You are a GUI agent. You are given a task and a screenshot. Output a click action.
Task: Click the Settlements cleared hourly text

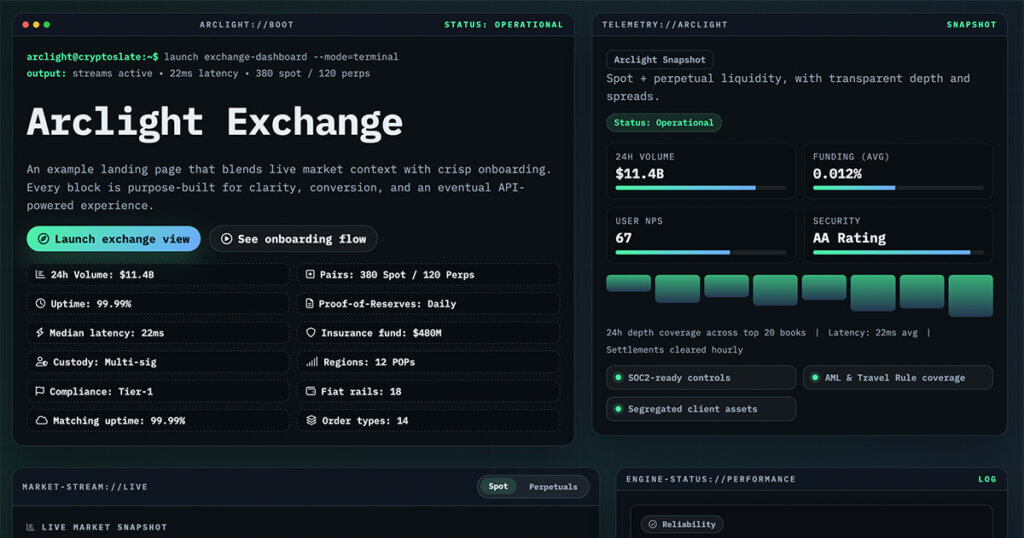[674, 350]
